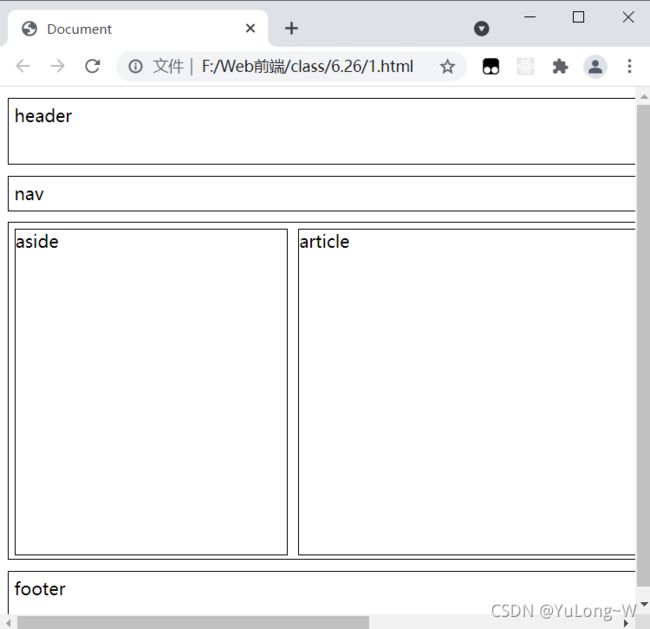650x629 pixels.
Task: Reload the current page
Action: click(x=92, y=66)
